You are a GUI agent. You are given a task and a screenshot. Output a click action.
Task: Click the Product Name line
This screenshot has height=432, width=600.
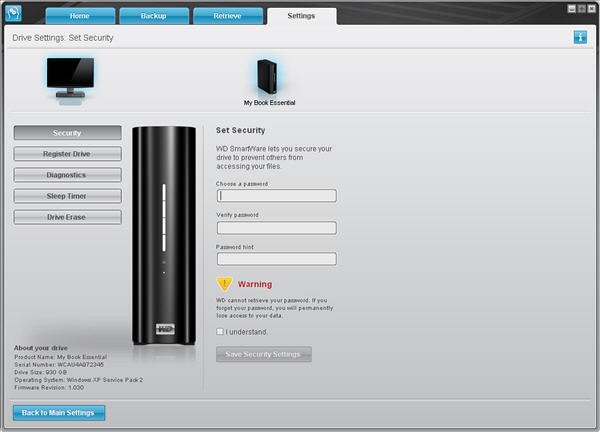click(60, 357)
